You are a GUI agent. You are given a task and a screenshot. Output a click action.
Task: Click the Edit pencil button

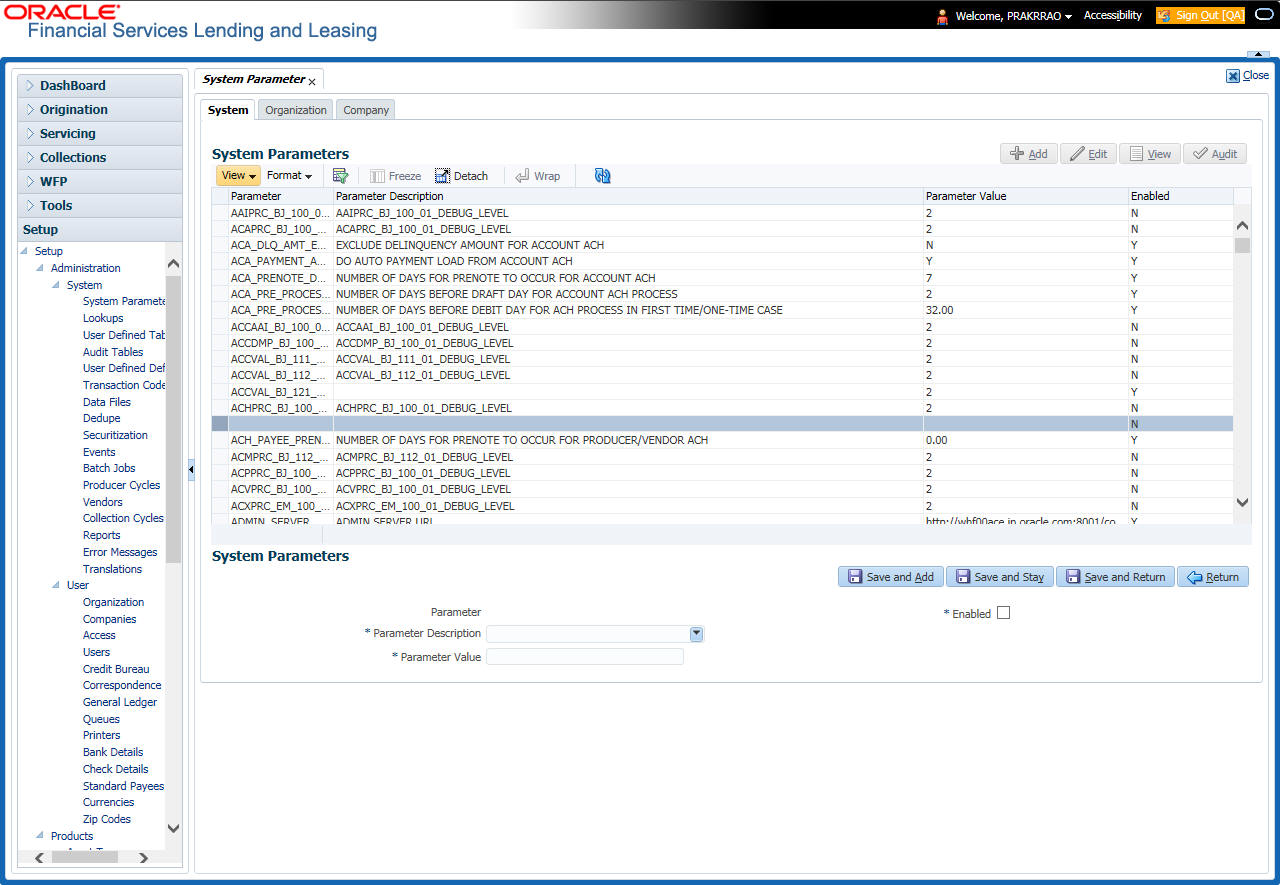coord(1088,154)
